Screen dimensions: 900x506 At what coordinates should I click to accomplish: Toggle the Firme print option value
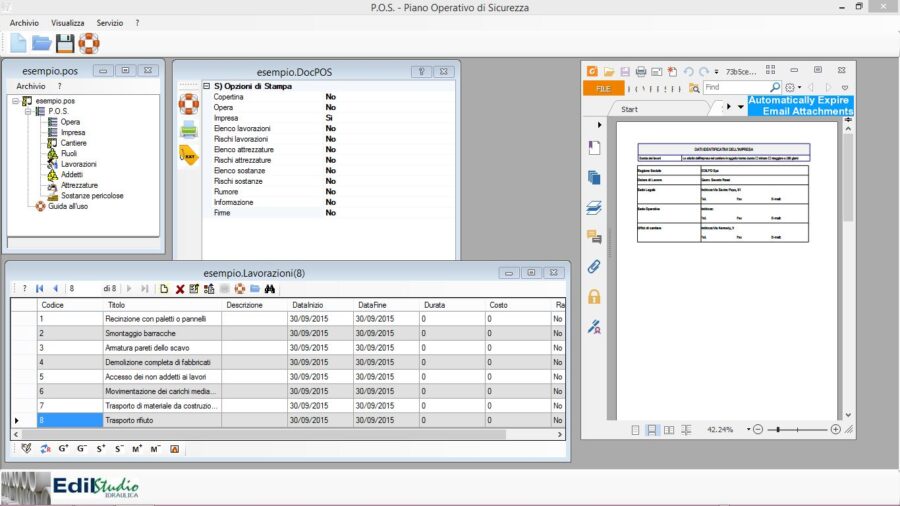point(330,213)
